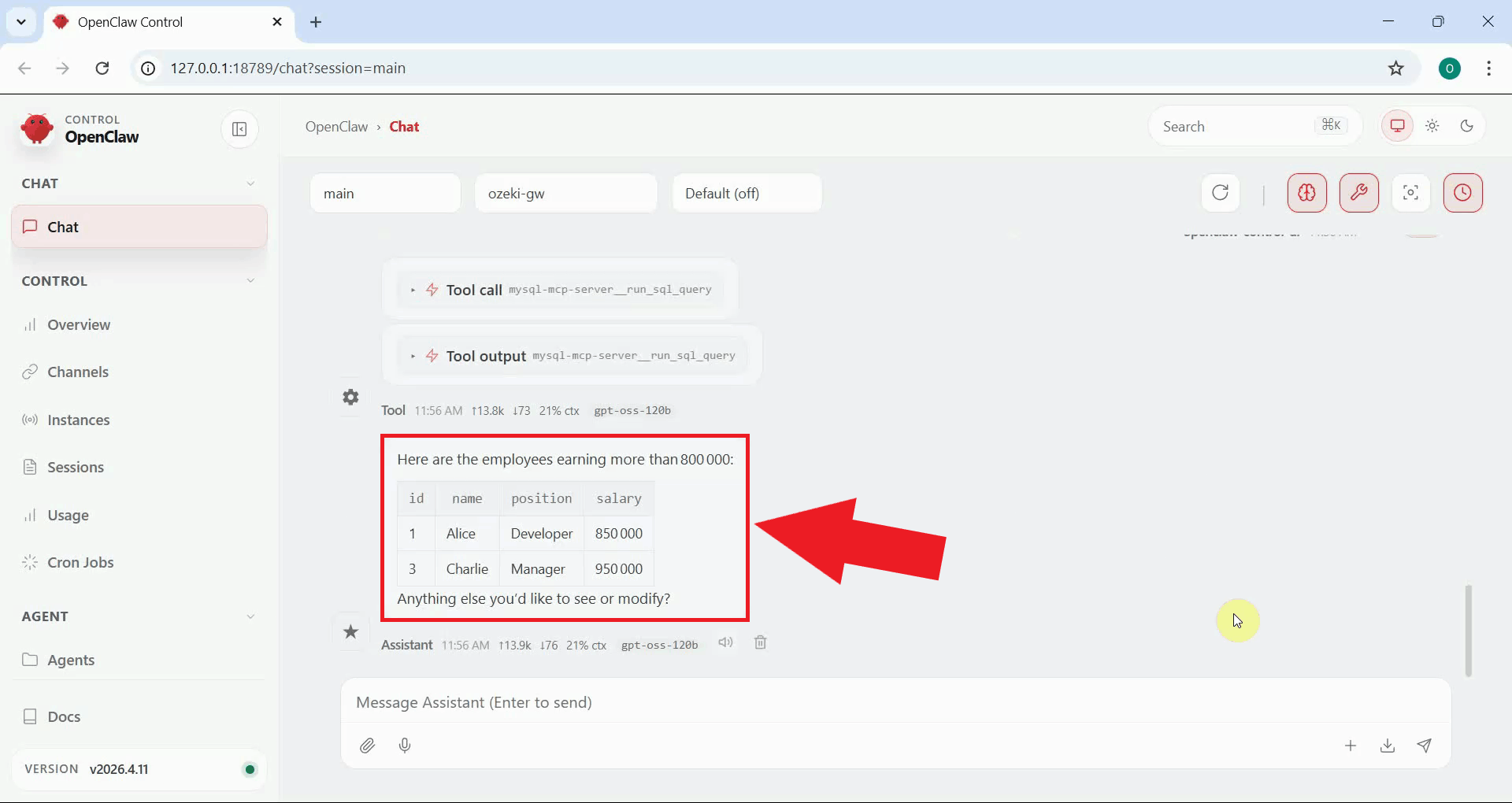This screenshot has height=803, width=1512.
Task: Open the Default (off) dropdown
Action: pos(747,193)
